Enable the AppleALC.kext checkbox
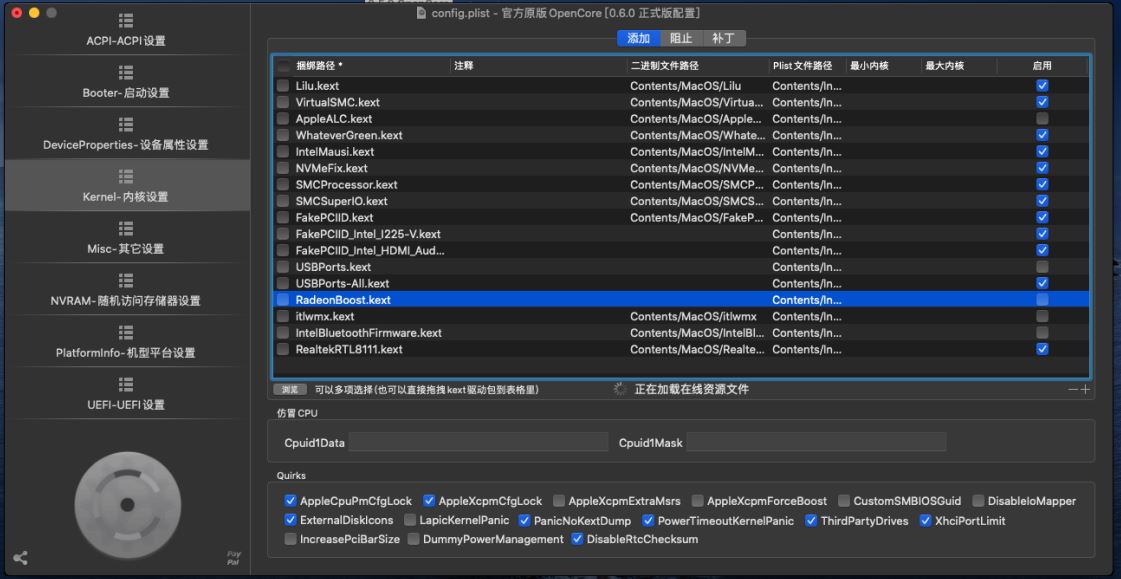 (1042, 119)
